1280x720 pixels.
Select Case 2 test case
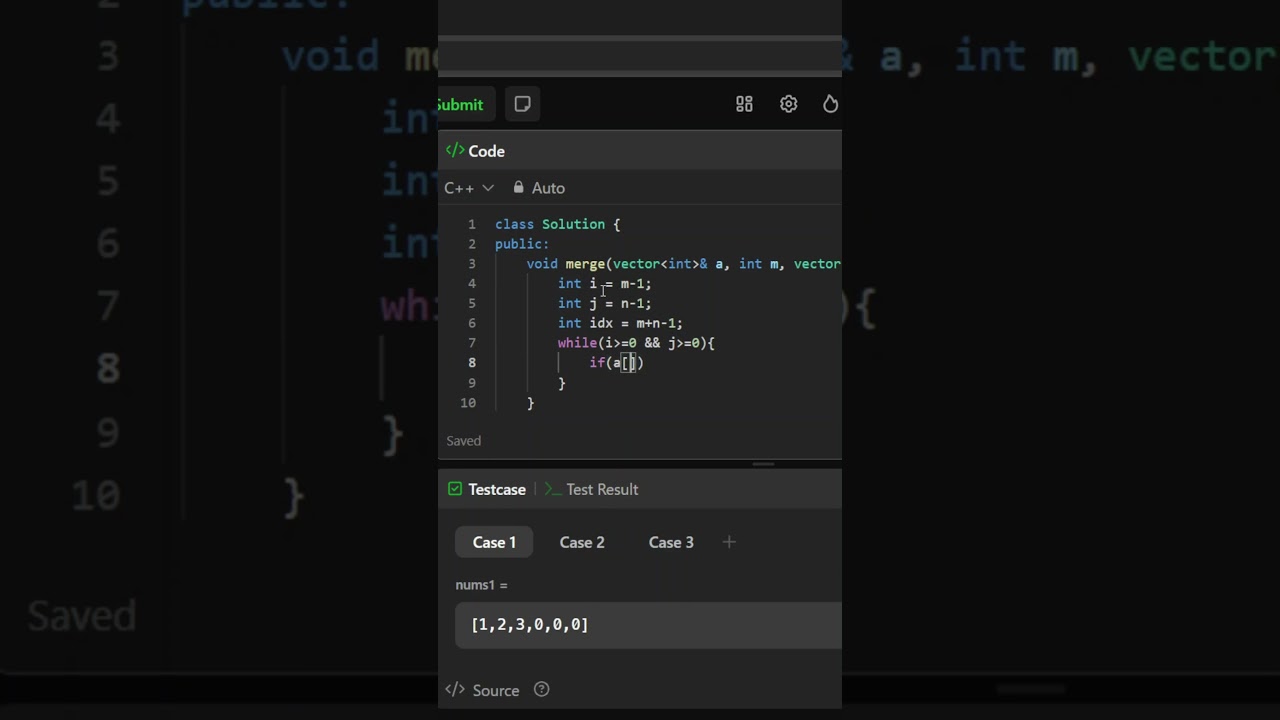click(x=582, y=542)
